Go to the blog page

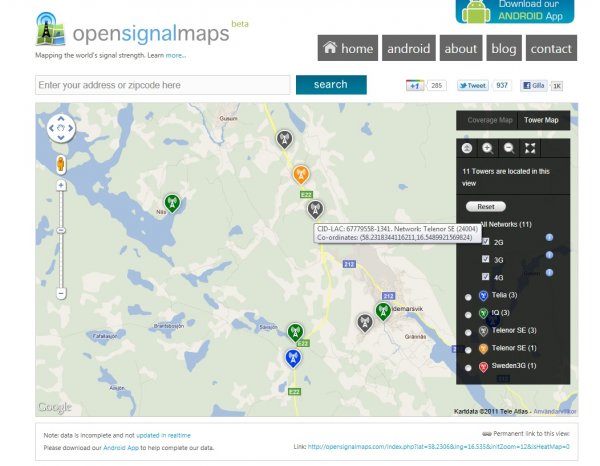point(504,48)
